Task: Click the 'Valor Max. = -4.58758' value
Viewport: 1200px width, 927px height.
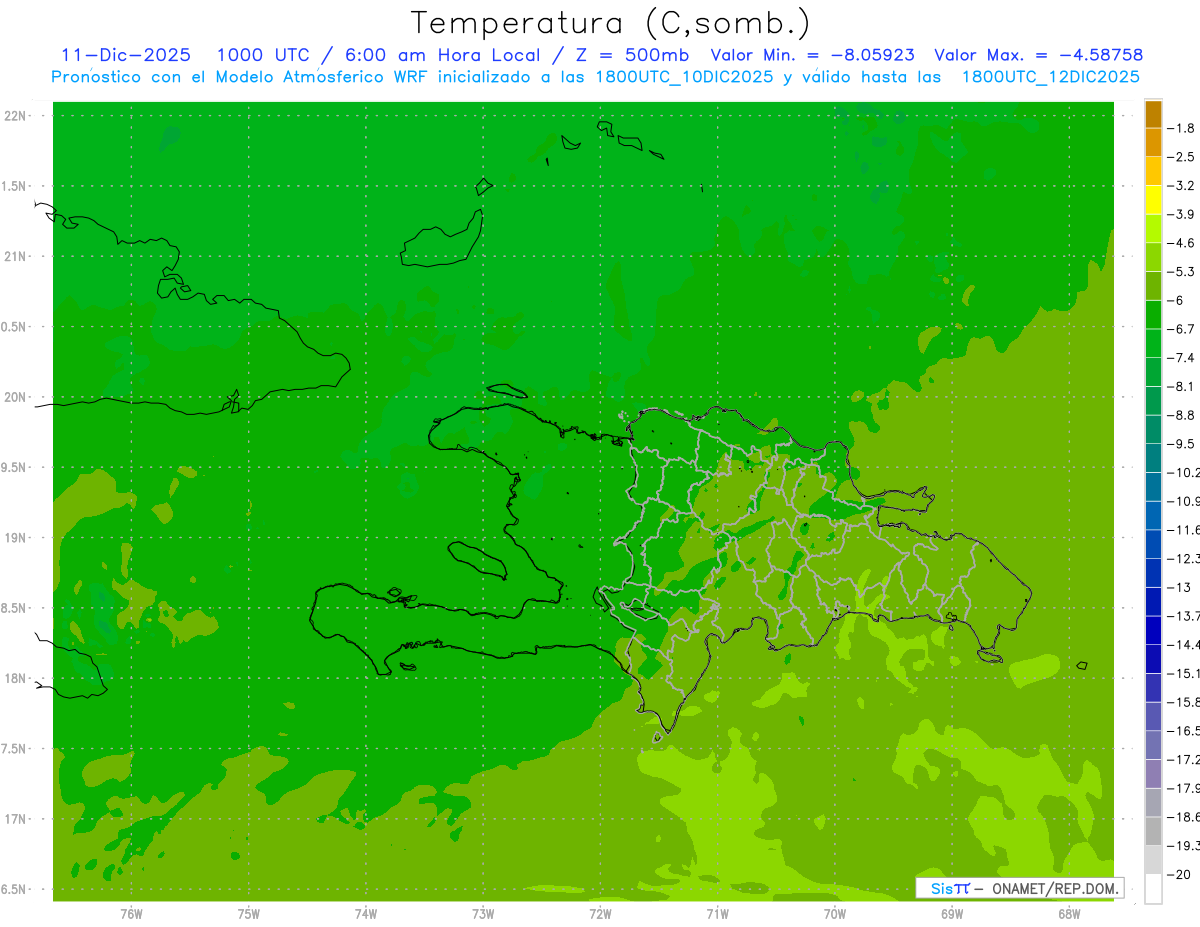Action: click(1038, 55)
